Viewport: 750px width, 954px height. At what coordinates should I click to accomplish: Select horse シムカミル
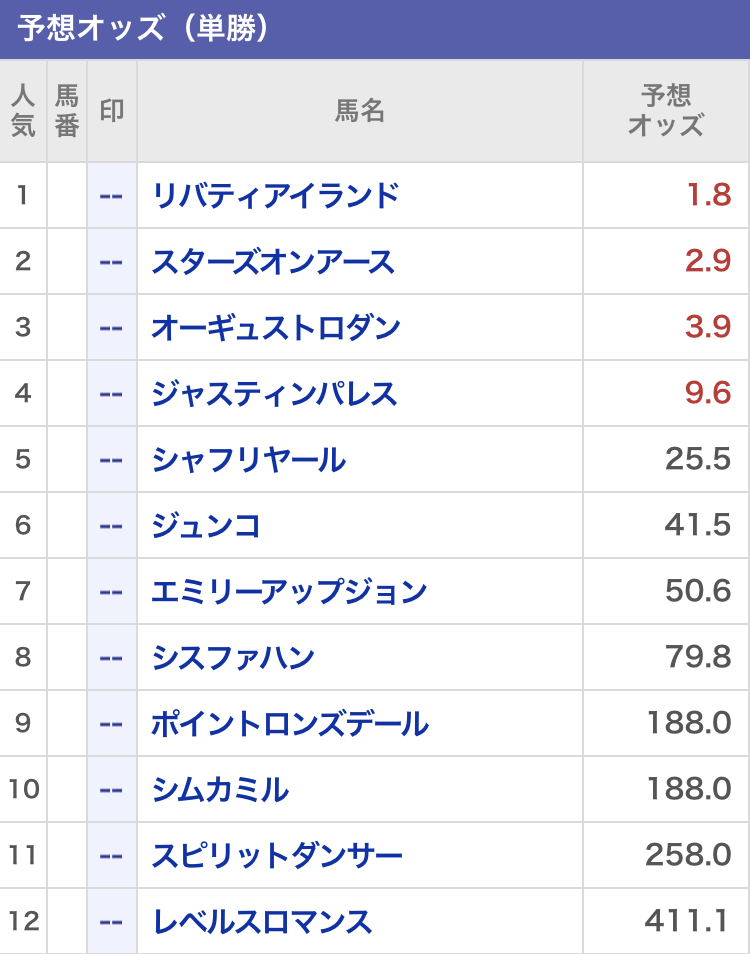(220, 789)
